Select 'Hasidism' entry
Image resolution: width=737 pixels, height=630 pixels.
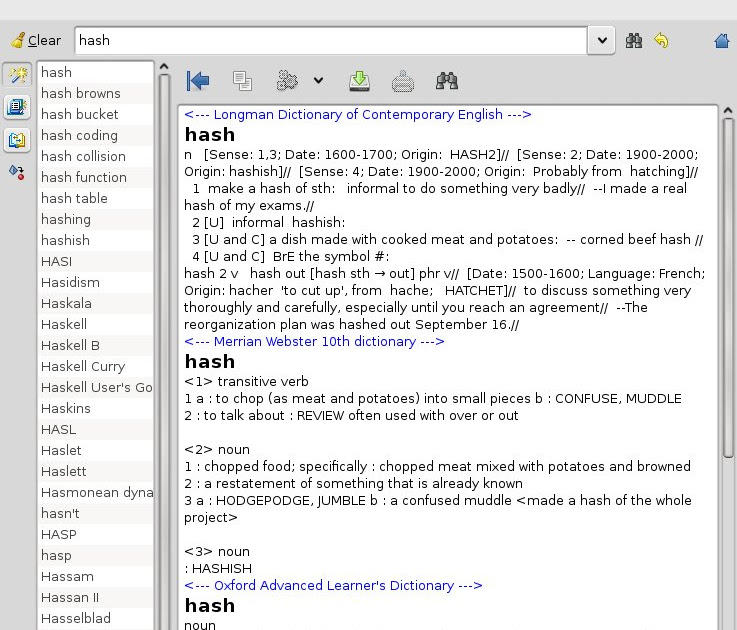coord(95,282)
